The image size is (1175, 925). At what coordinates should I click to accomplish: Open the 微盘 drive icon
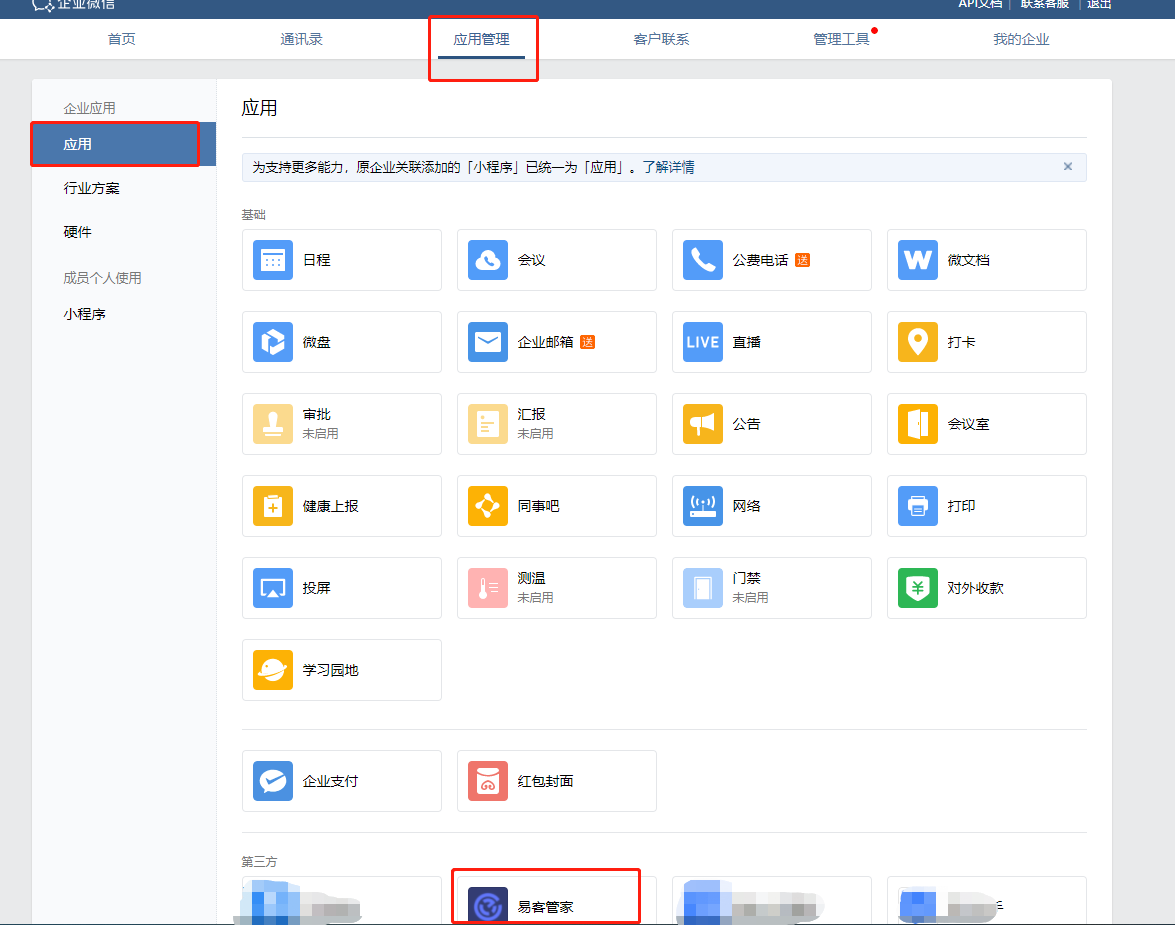(273, 342)
